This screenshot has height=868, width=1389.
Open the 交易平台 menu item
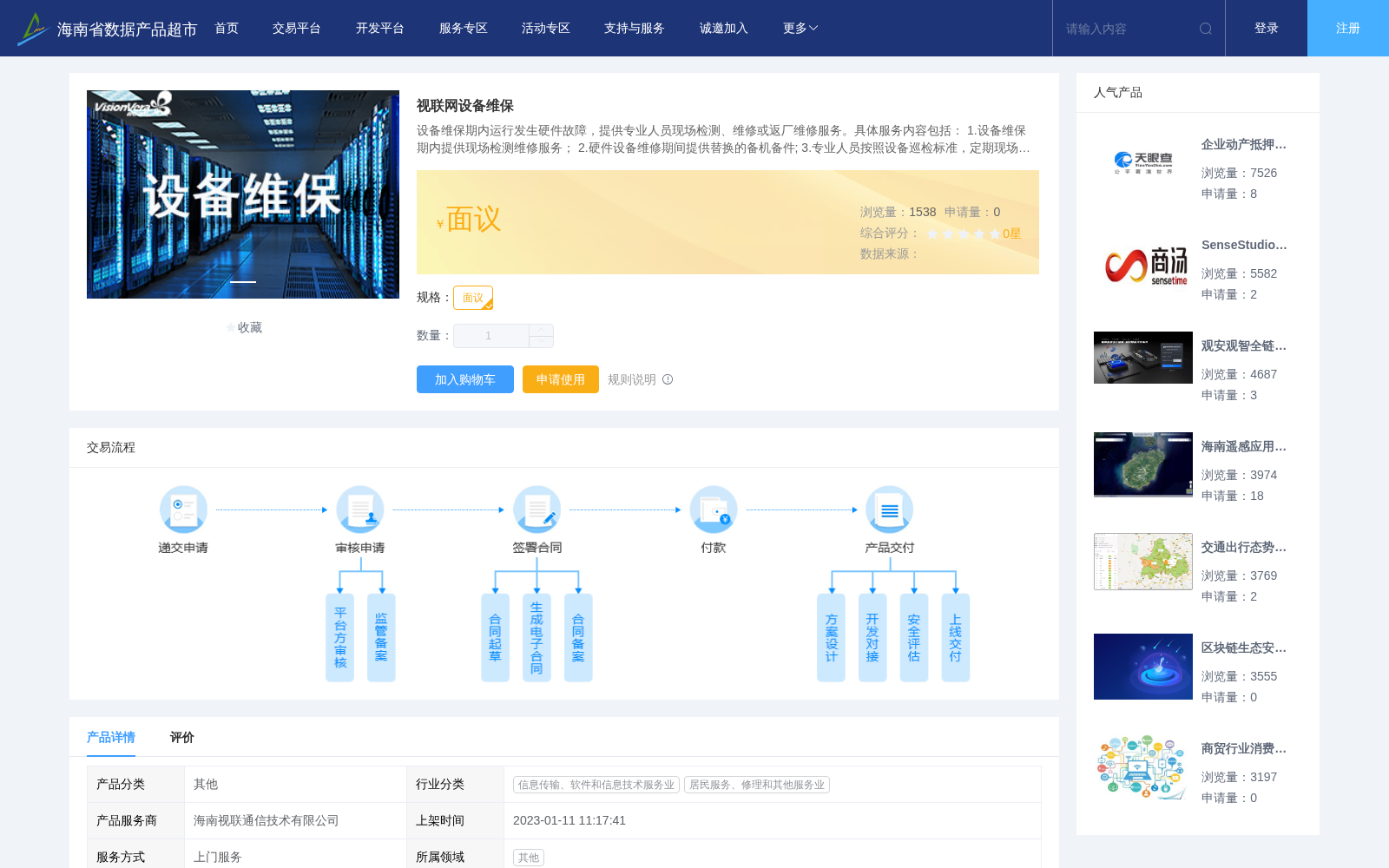point(297,29)
